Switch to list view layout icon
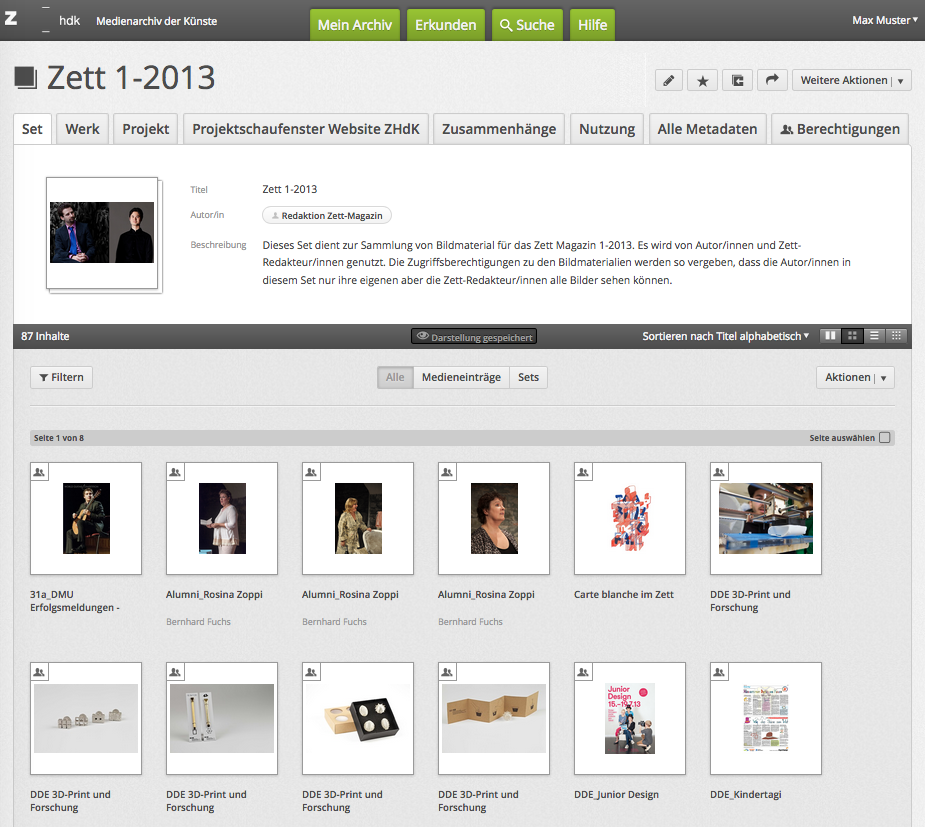 pos(874,336)
